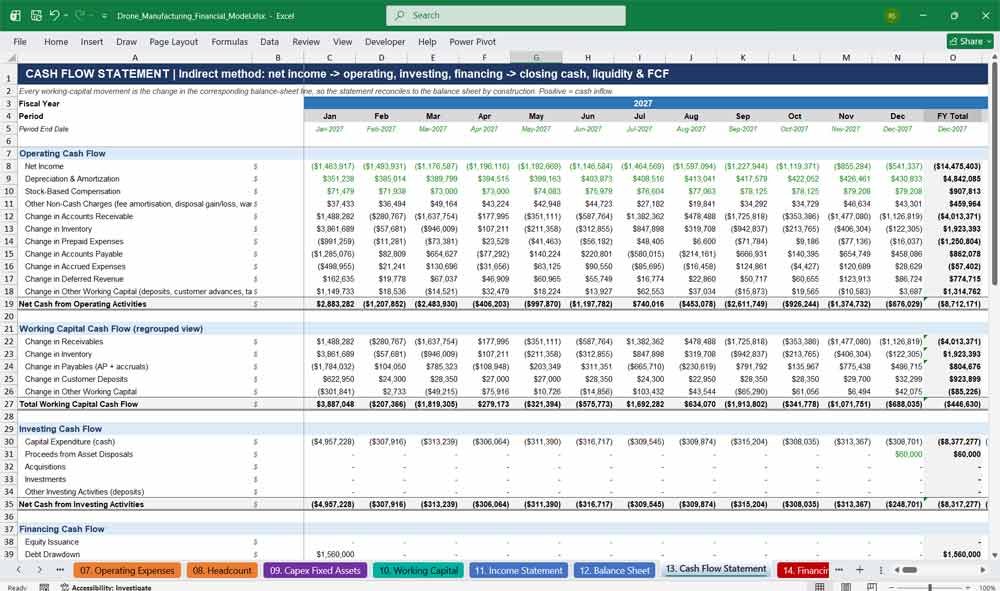1000x591 pixels.
Task: Switch to Page Break Preview icon
Action: (872, 587)
